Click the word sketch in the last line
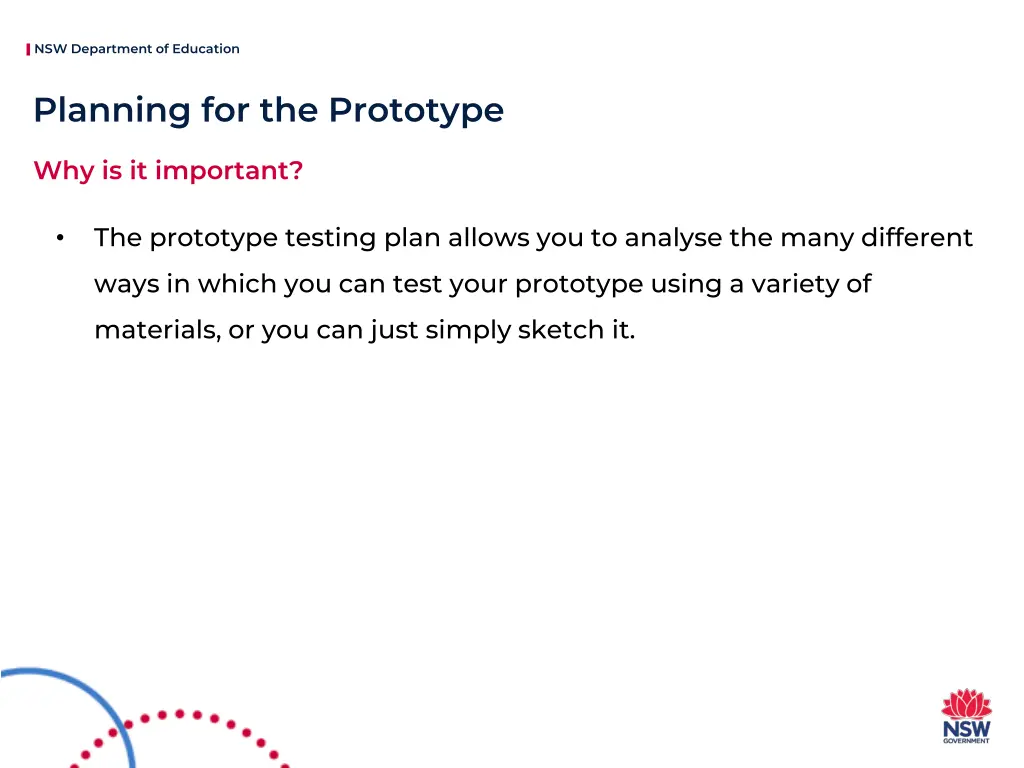Viewport: 1024px width, 768px height. point(561,330)
